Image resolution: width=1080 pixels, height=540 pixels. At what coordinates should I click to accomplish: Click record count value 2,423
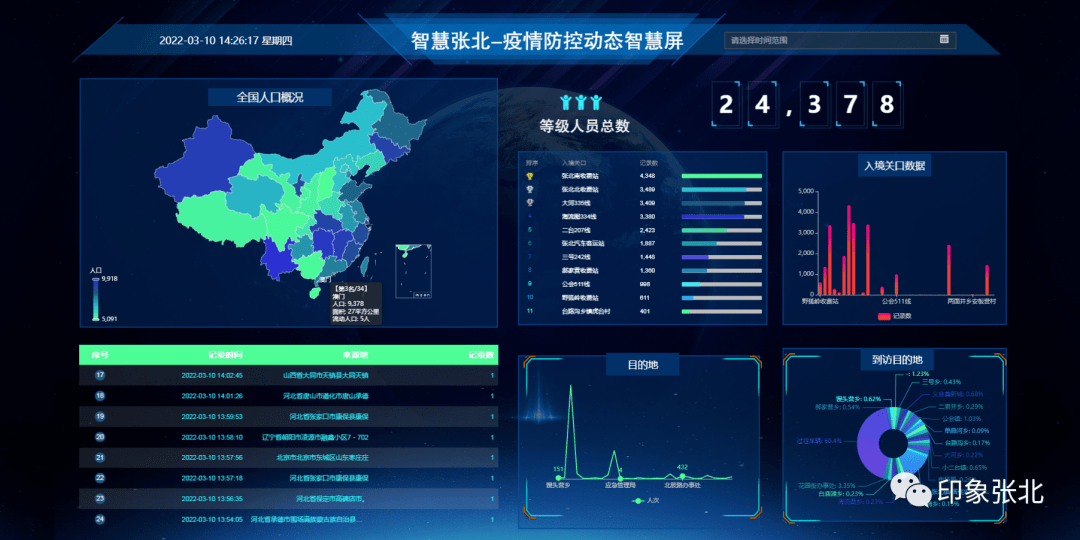[x=647, y=230]
